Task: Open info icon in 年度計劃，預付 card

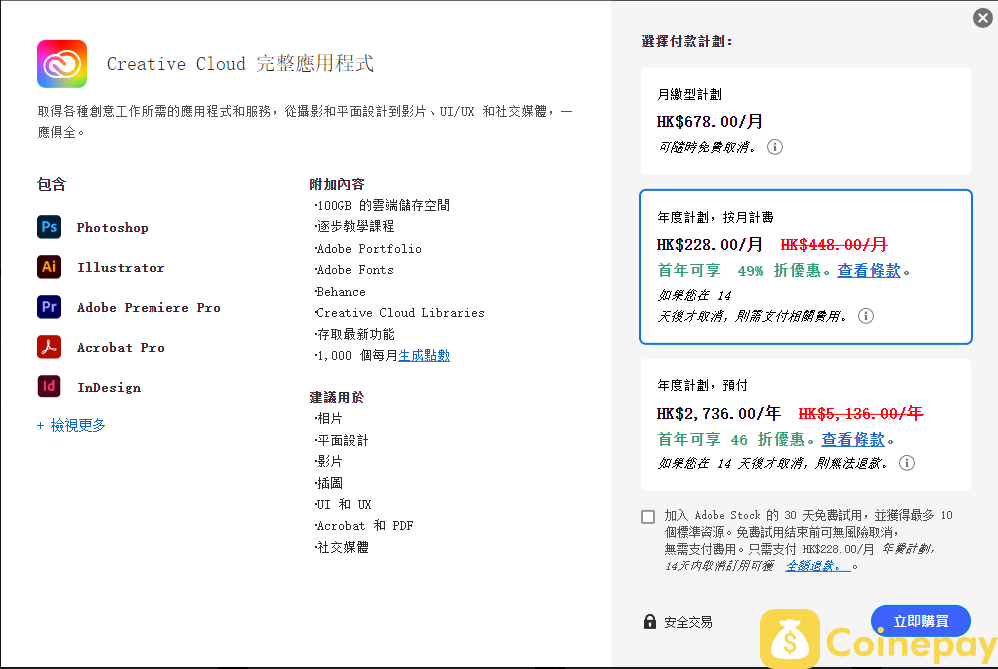Action: pyautogui.click(x=907, y=463)
